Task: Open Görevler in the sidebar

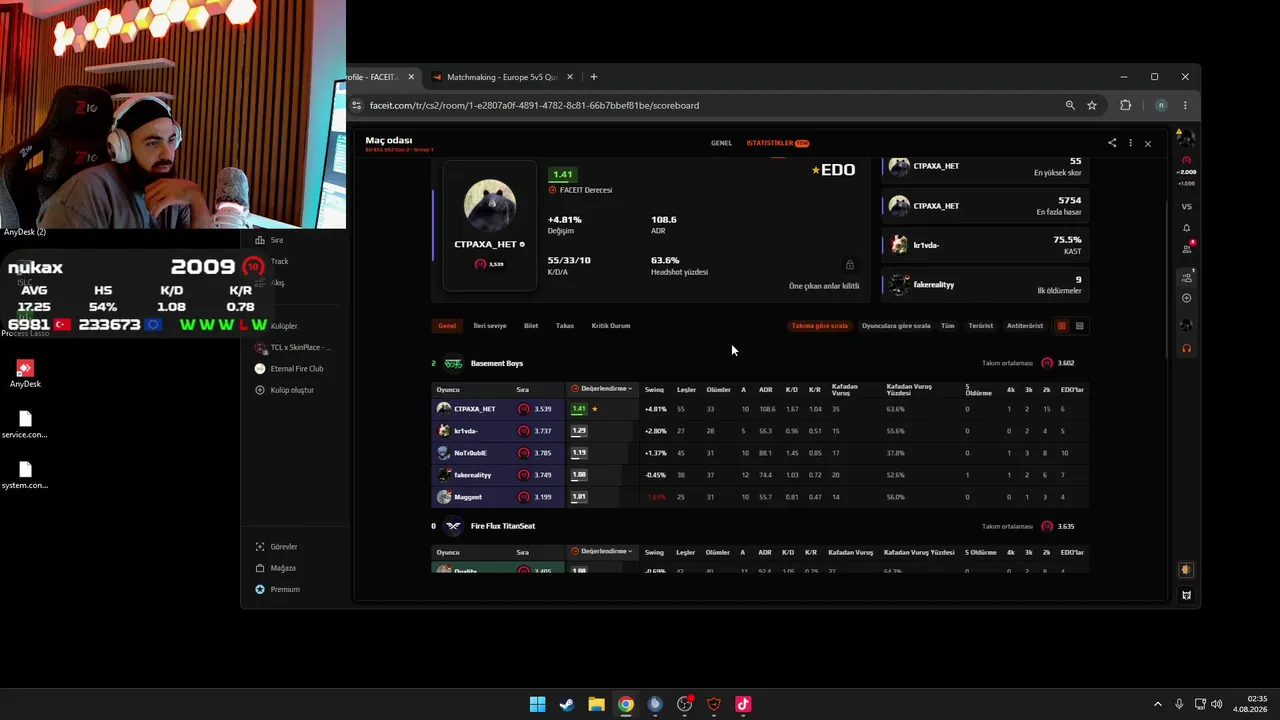Action: tap(277, 547)
